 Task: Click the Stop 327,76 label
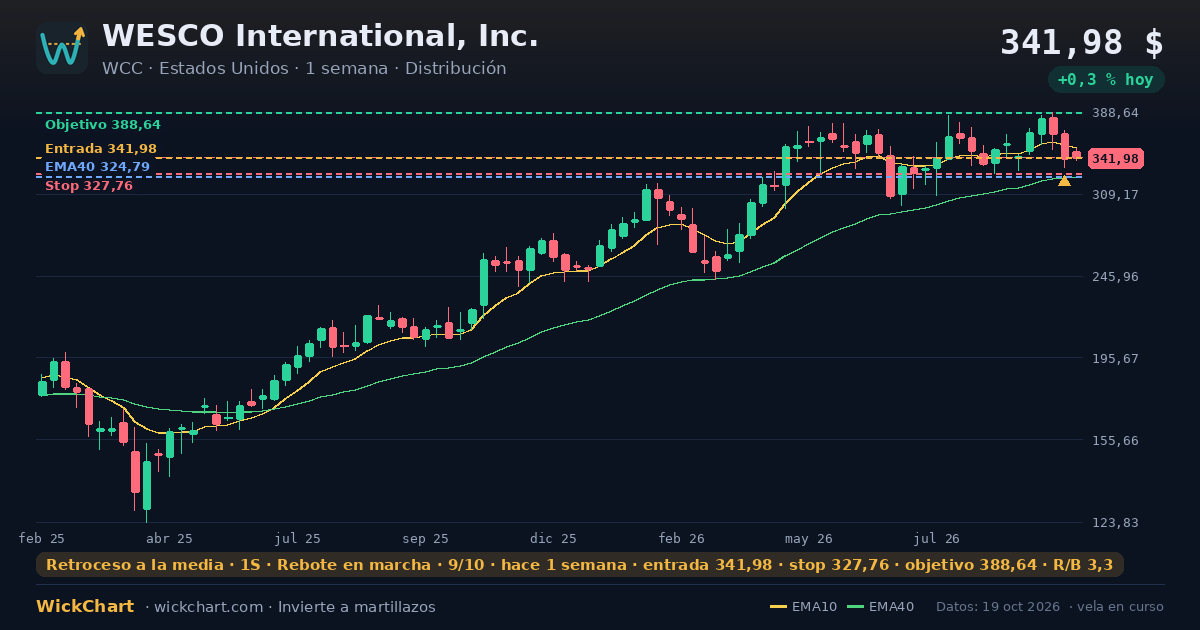tap(89, 186)
